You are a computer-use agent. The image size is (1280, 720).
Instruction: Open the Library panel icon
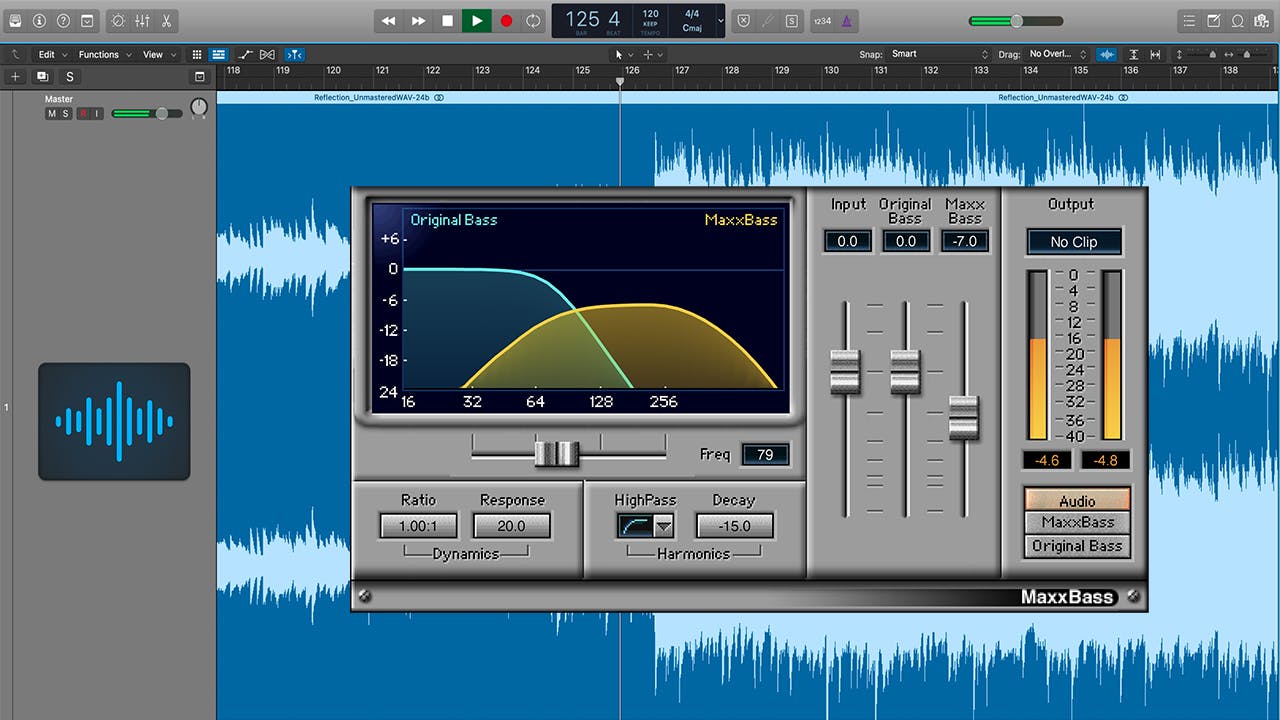click(x=15, y=20)
